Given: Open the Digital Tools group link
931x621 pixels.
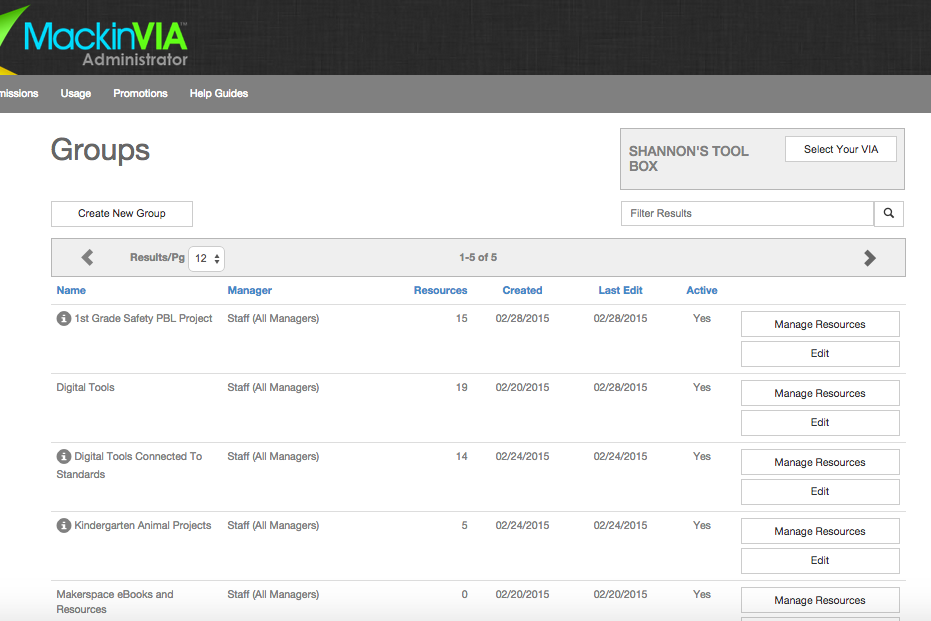Looking at the screenshot, I should [85, 387].
